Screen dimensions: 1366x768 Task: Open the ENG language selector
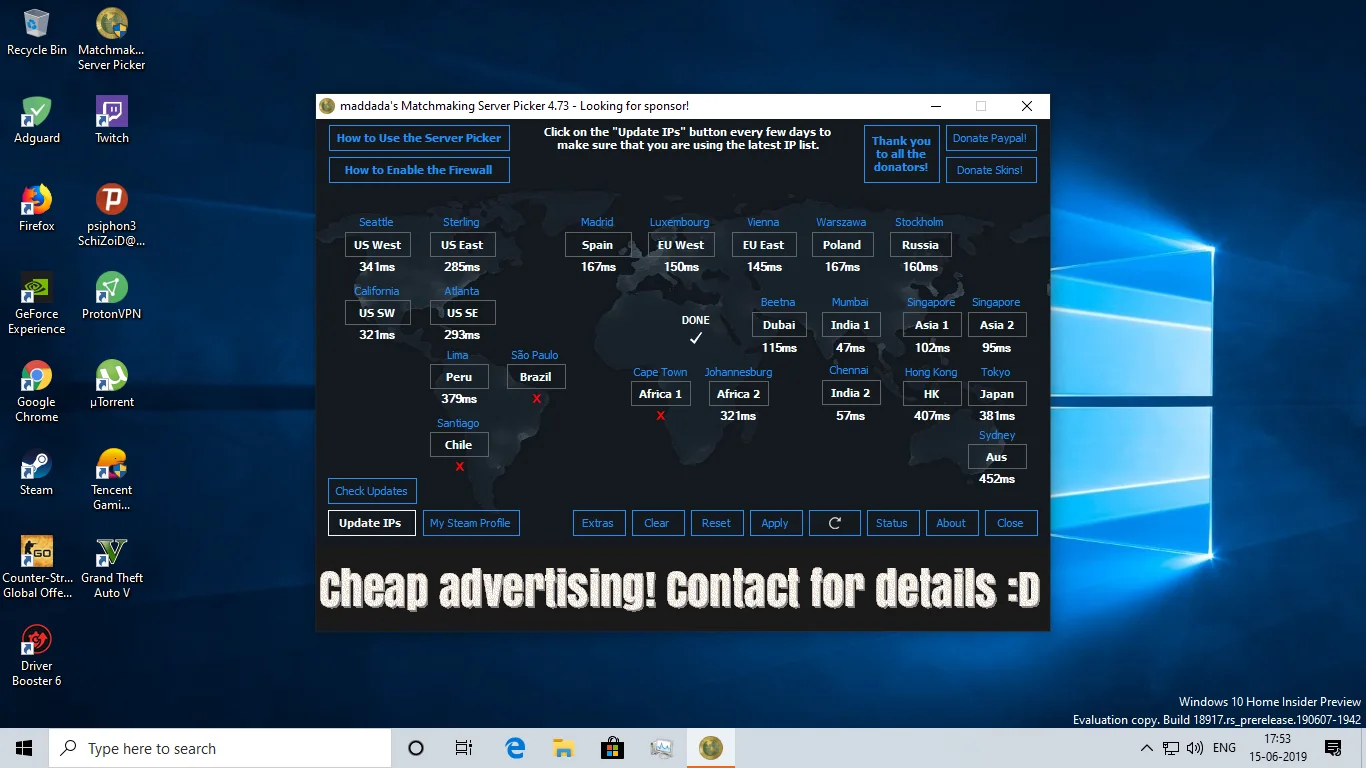[x=1225, y=747]
